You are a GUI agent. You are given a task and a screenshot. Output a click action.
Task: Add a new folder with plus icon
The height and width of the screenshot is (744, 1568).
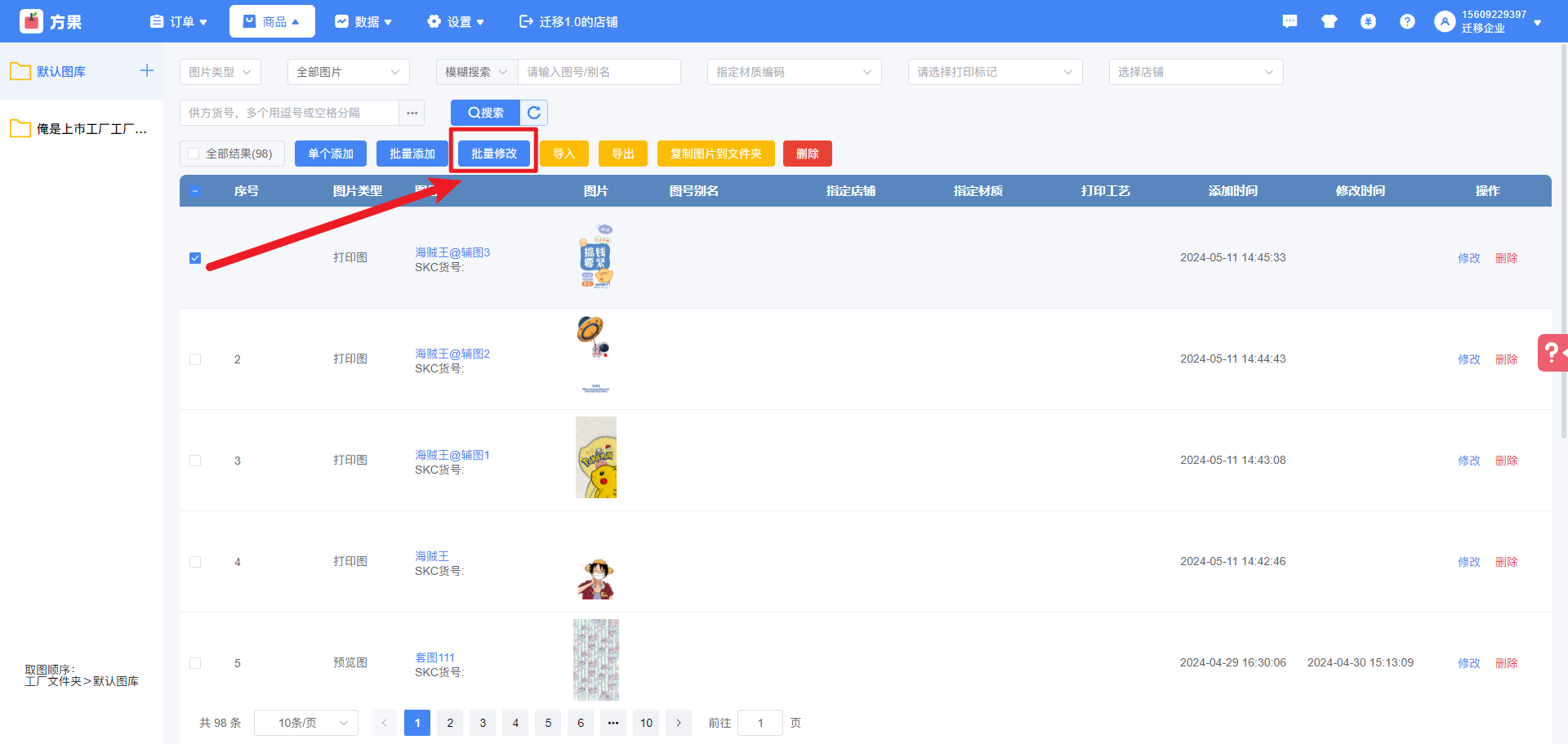147,71
